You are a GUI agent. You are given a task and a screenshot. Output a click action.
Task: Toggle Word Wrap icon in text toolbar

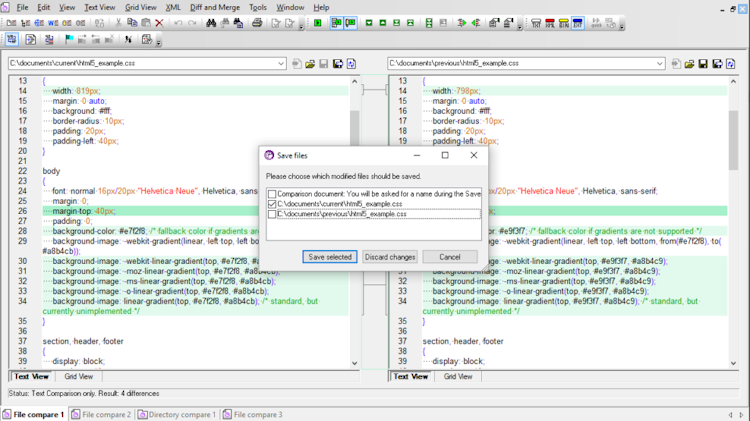click(x=12, y=39)
